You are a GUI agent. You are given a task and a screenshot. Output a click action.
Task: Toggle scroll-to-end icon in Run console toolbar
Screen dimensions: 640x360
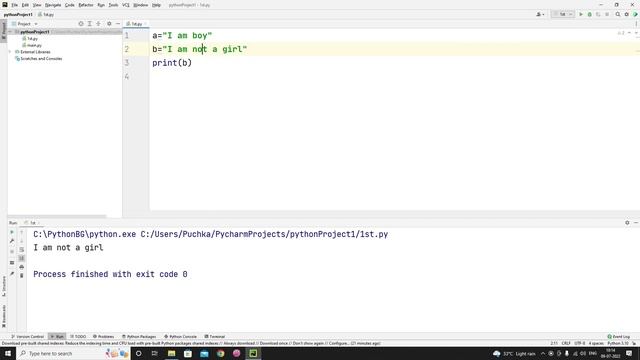coord(22,258)
